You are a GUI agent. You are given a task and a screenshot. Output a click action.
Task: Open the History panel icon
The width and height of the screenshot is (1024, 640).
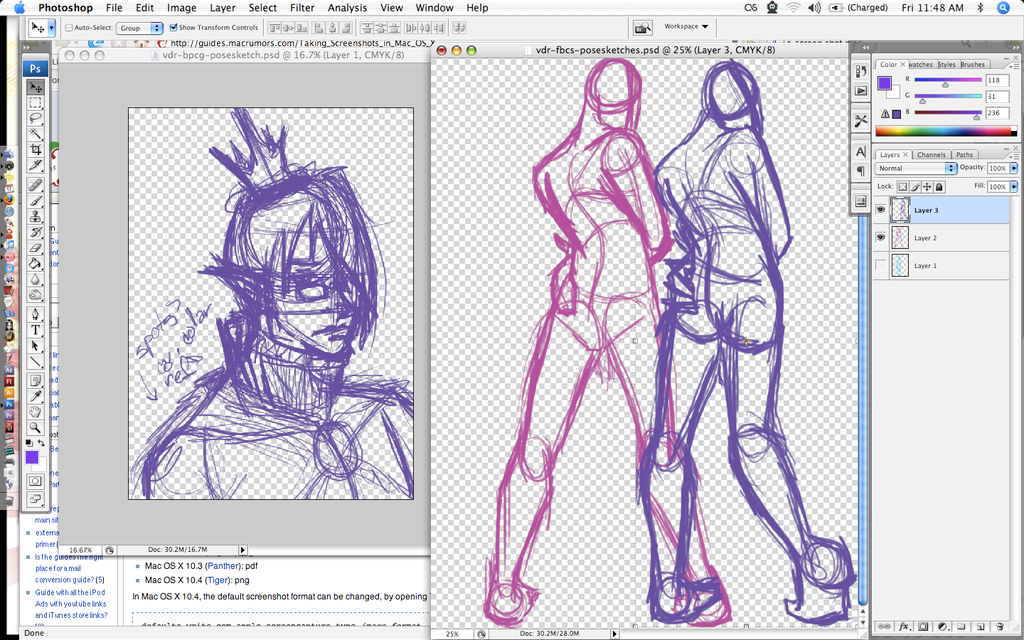click(x=861, y=72)
